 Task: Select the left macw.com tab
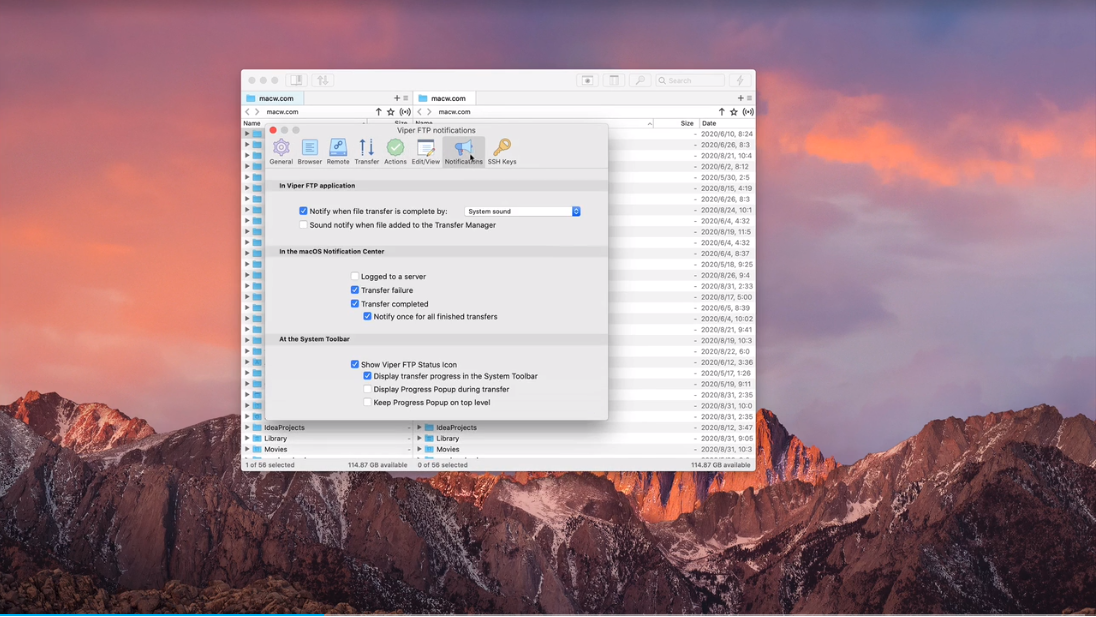coord(276,98)
